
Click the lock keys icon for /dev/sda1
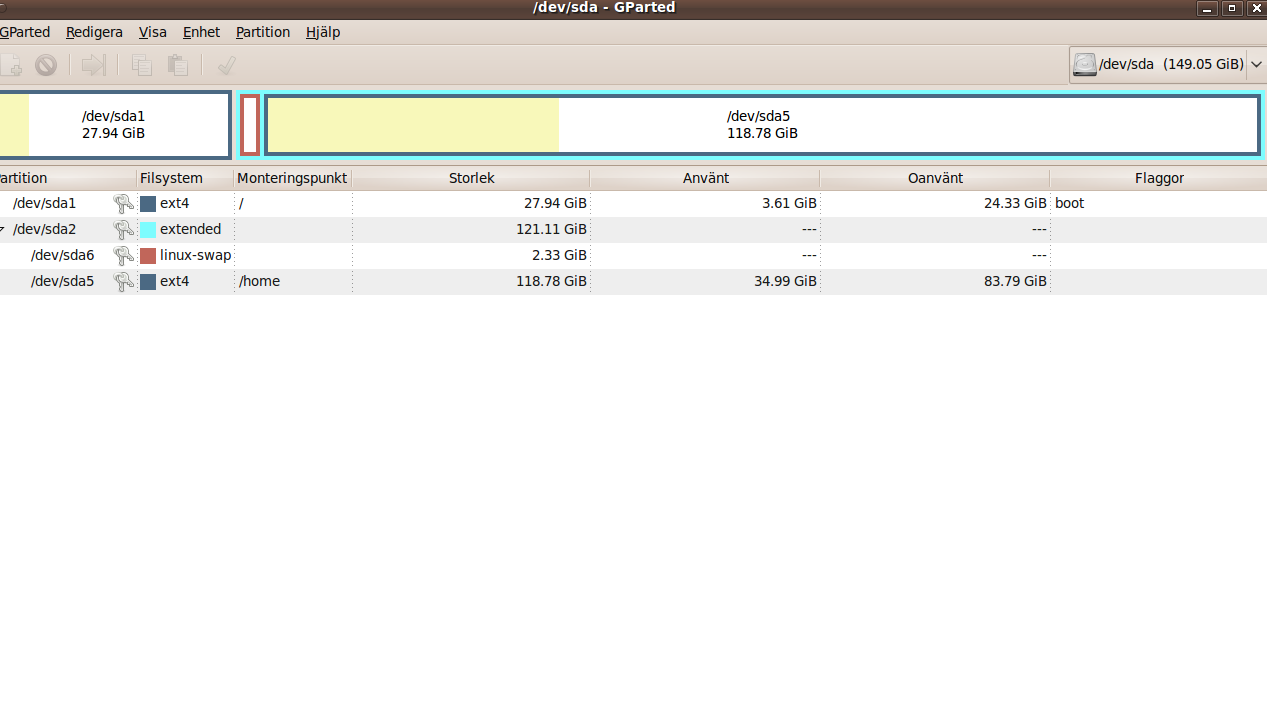pos(123,203)
